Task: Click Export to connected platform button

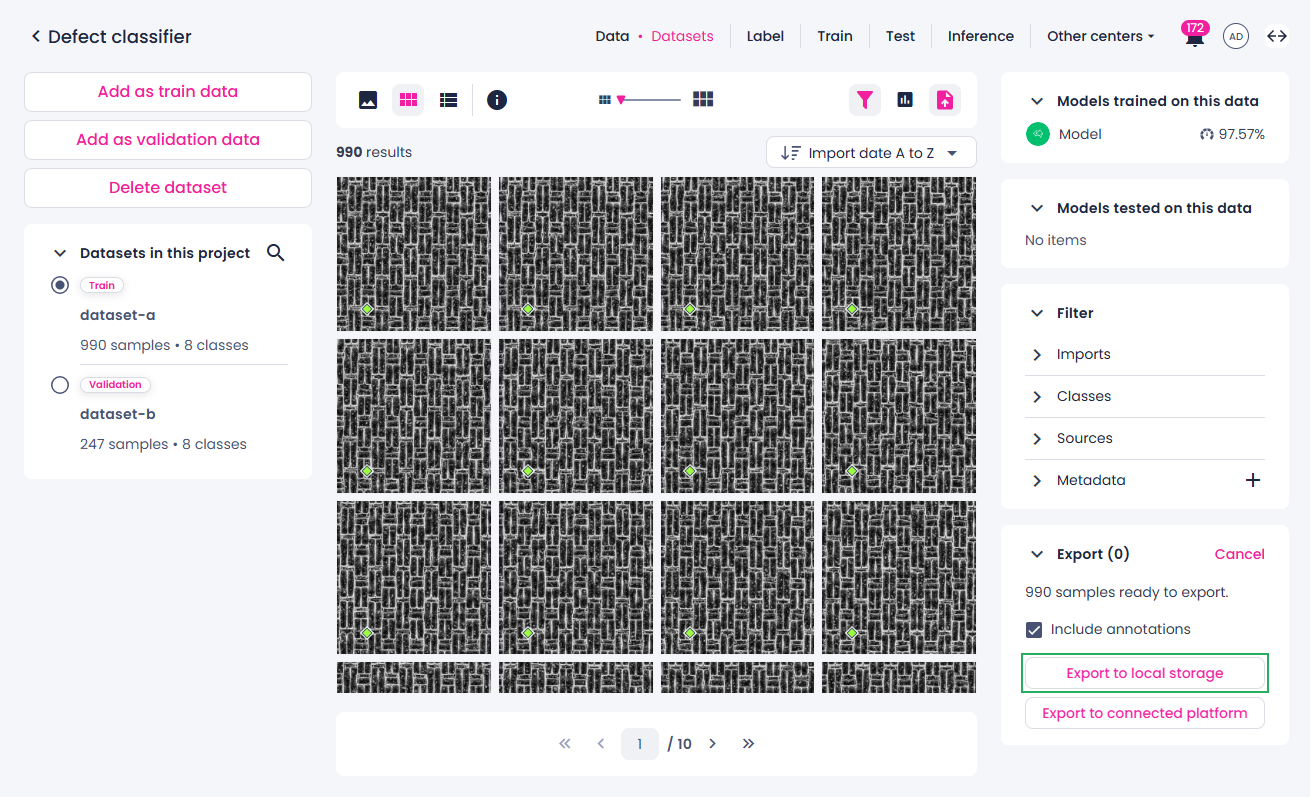Action: 1145,713
